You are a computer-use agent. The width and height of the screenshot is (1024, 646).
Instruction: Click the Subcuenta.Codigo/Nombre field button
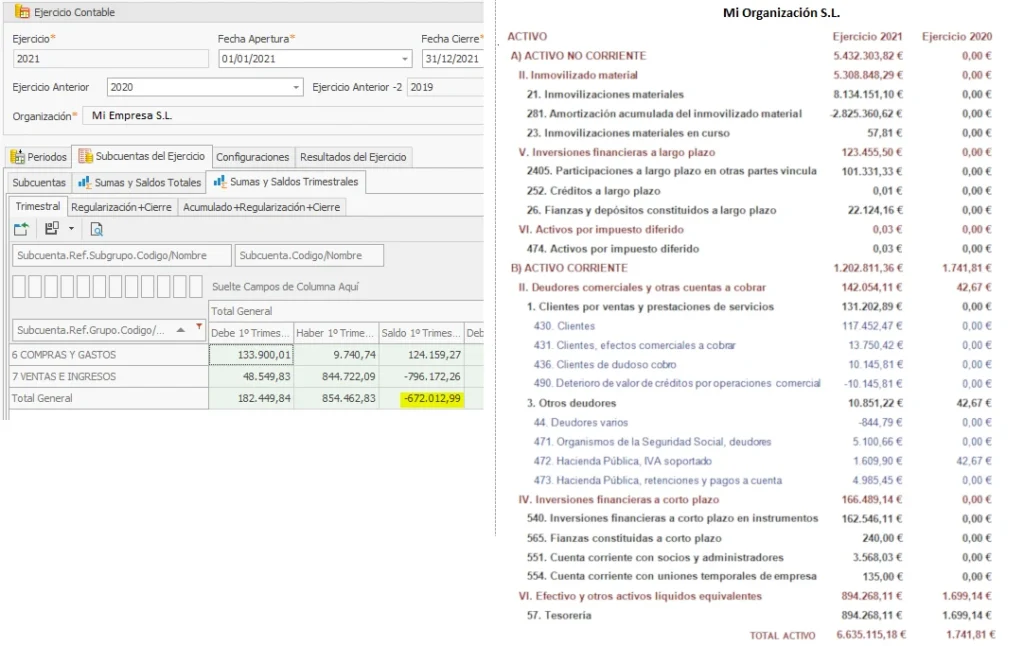click(x=309, y=255)
